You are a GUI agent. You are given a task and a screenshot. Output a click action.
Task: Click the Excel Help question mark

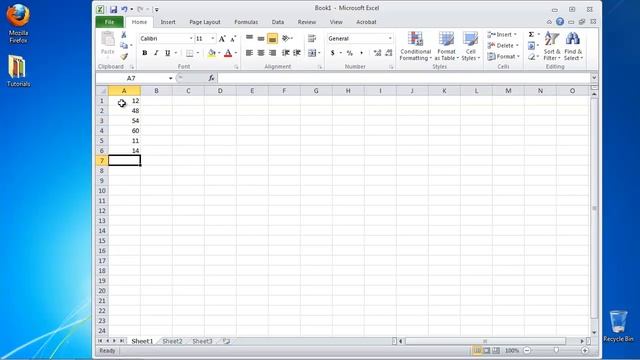tap(560, 22)
